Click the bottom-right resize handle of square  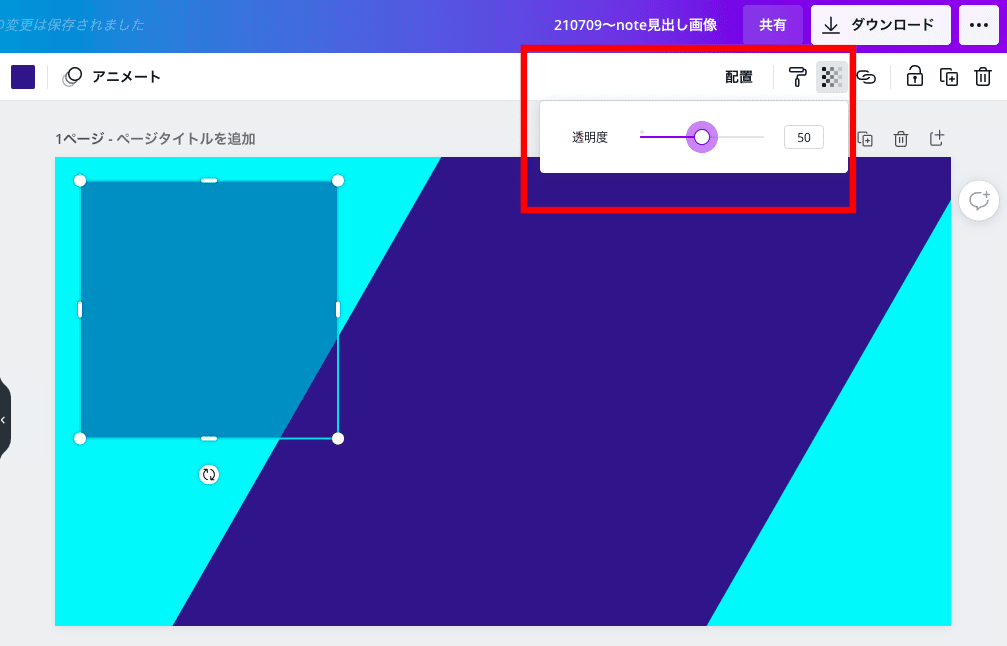[338, 439]
